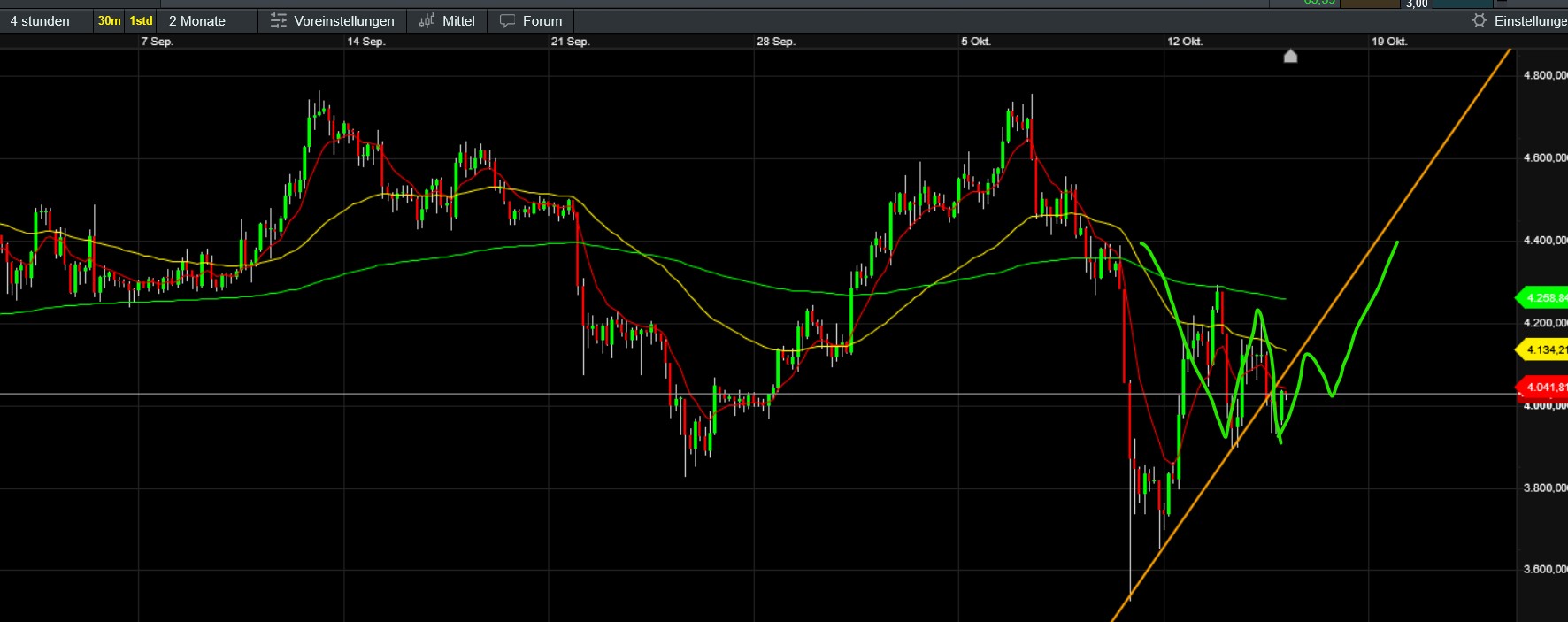Viewport: 1568px width, 622px height.
Task: Click the red 4.041 current price label
Action: coord(1543,387)
